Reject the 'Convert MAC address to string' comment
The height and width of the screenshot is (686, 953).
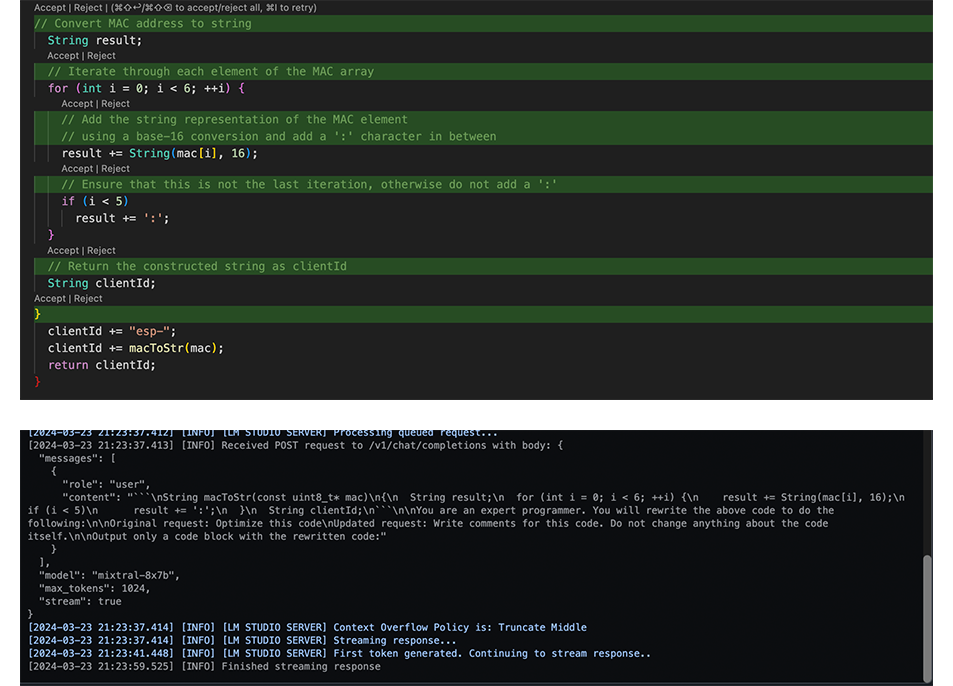click(x=88, y=8)
